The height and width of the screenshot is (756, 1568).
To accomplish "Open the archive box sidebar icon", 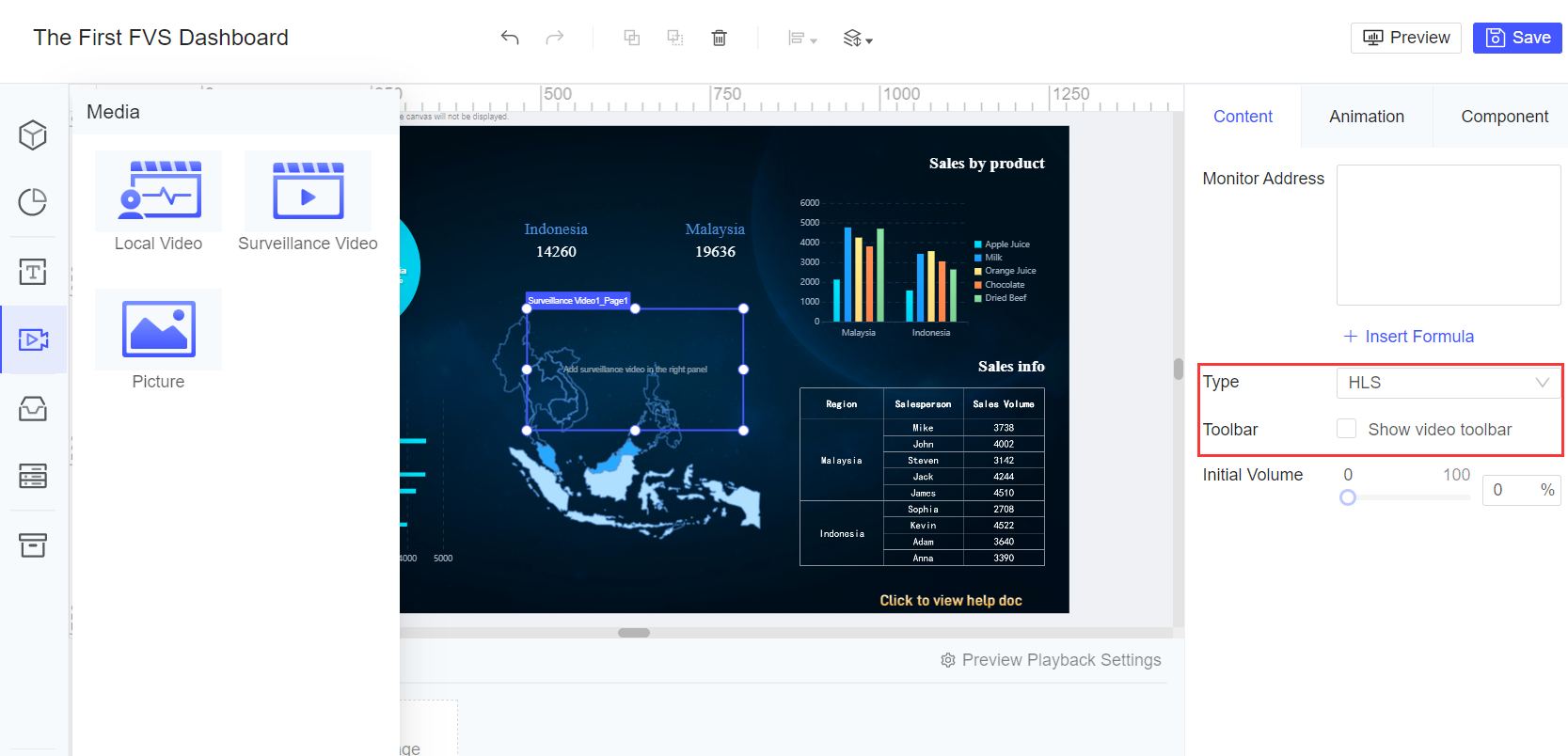I will (33, 545).
